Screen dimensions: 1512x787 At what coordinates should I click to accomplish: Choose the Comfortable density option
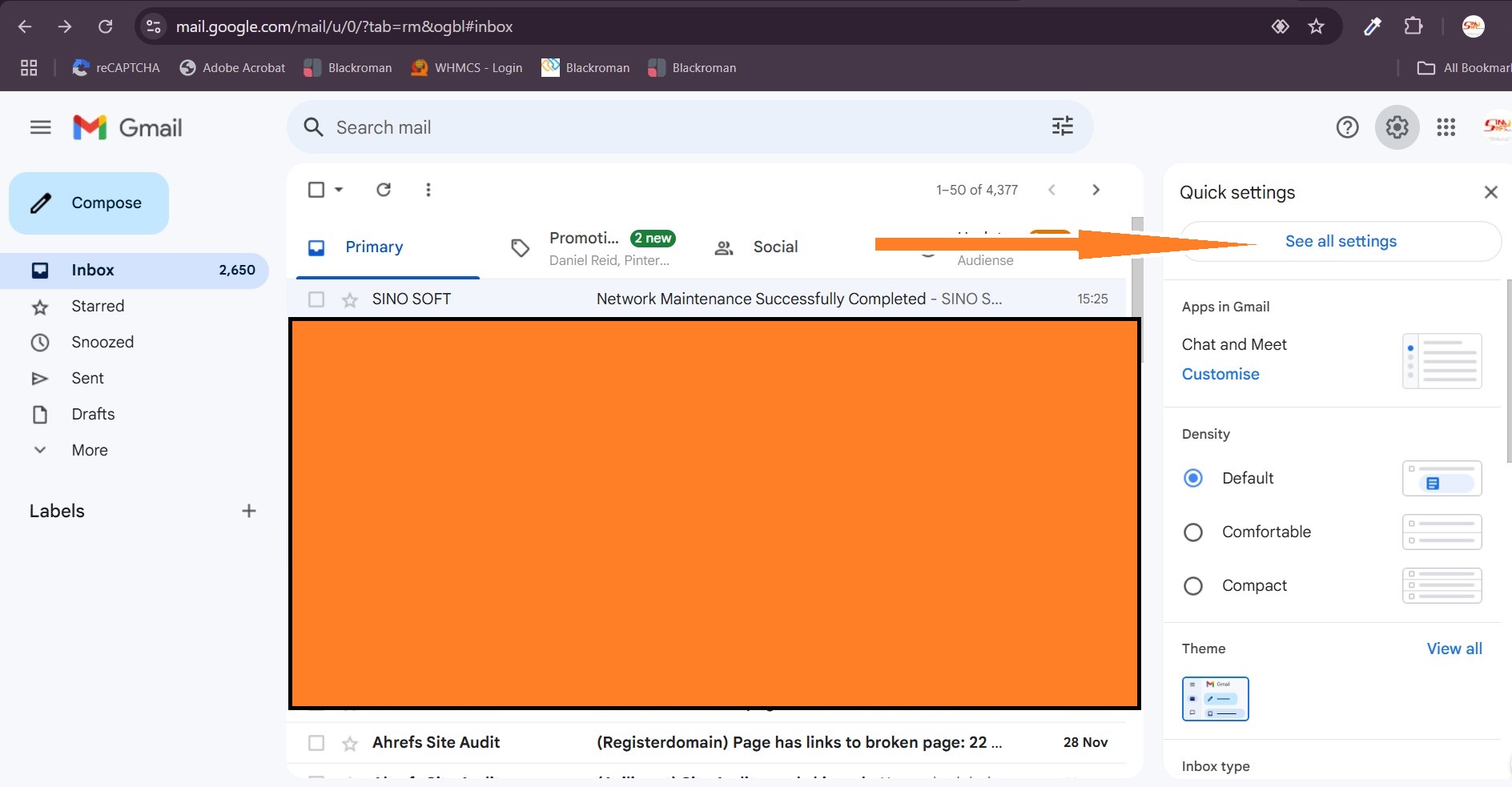click(1192, 532)
